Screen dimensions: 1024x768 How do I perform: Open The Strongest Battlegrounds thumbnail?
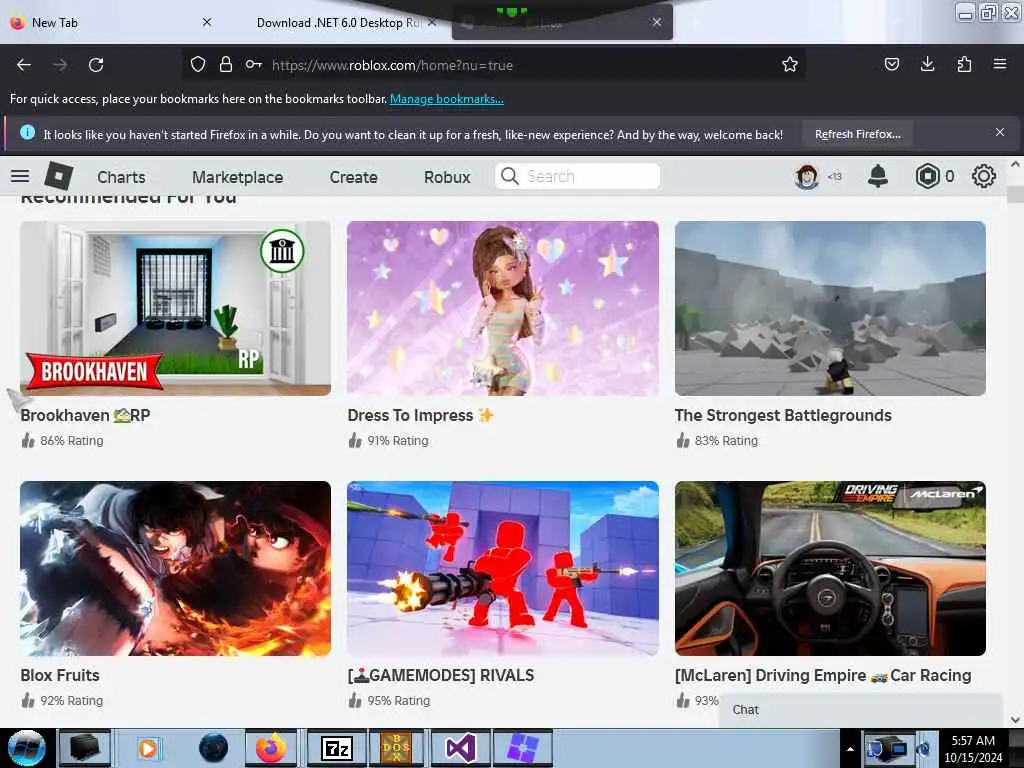pos(830,308)
